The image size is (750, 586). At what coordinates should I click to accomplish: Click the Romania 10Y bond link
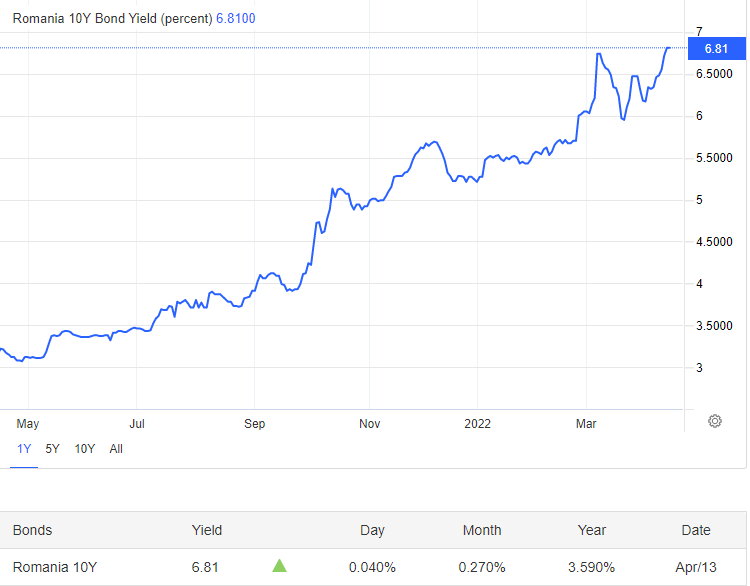pos(55,567)
